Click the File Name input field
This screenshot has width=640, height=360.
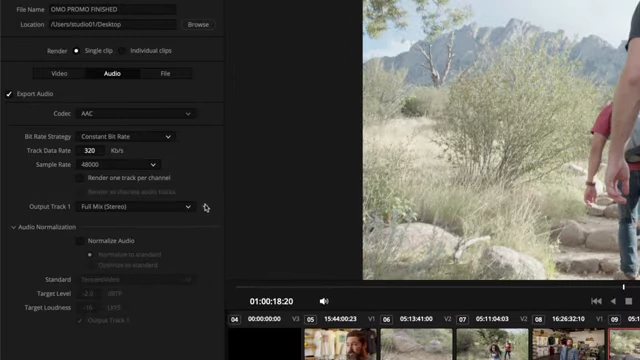[113, 9]
